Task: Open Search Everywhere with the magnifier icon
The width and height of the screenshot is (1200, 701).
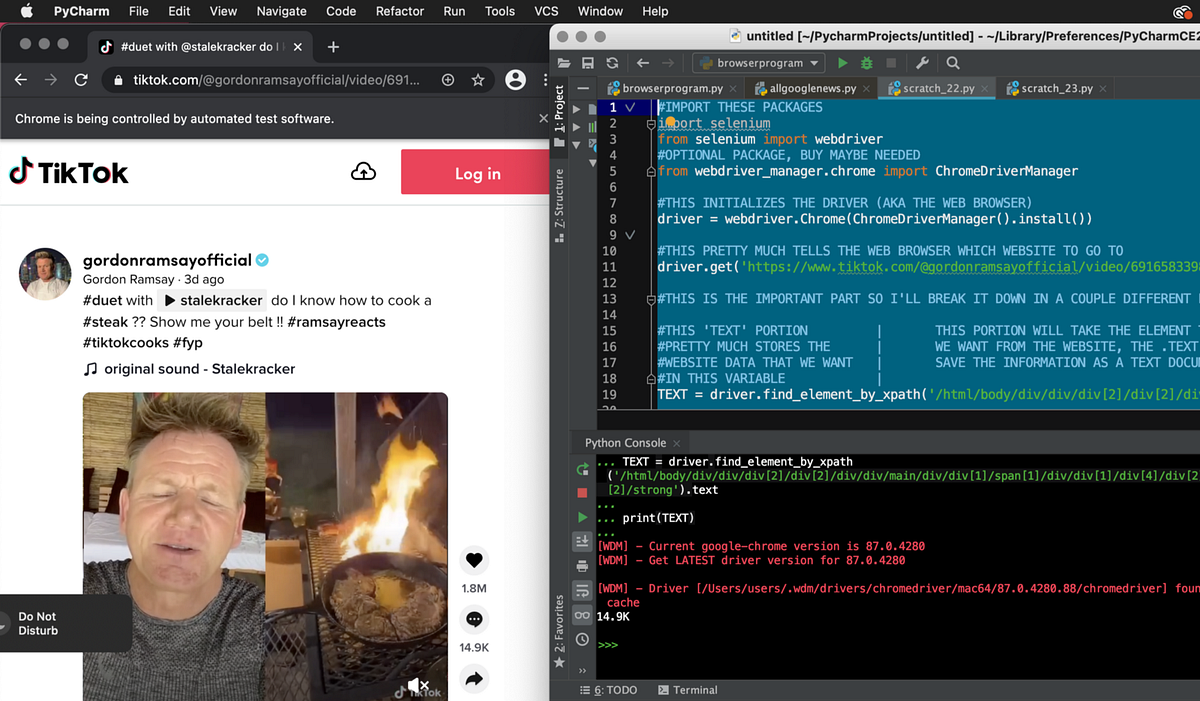Action: [x=951, y=62]
